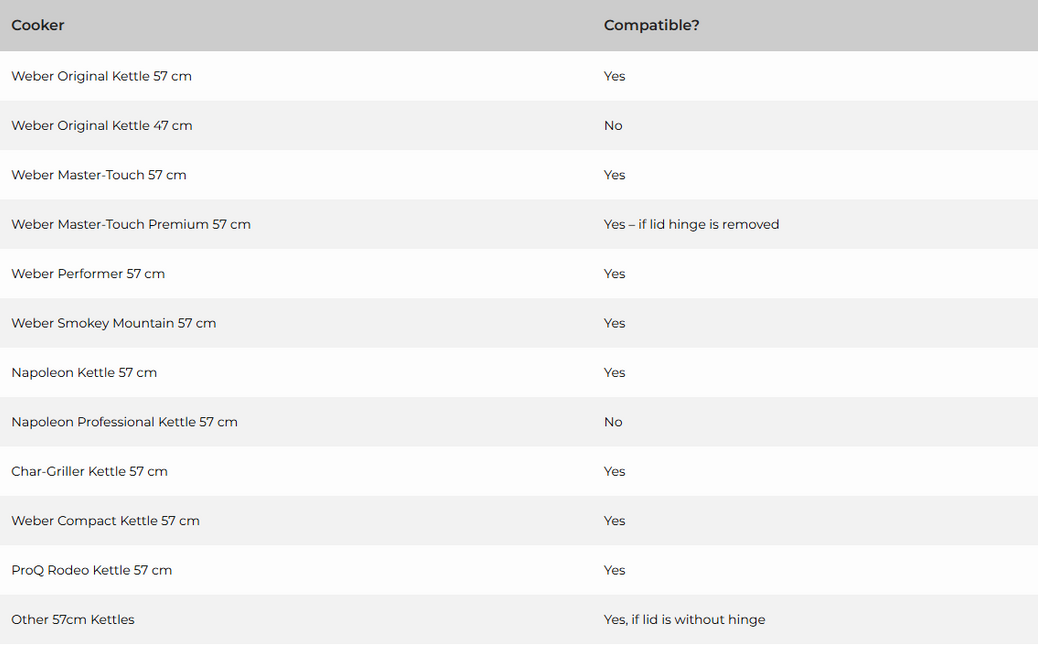This screenshot has height=645, width=1038.
Task: Click the Weber Performer 57 cm entry
Action: coord(88,274)
